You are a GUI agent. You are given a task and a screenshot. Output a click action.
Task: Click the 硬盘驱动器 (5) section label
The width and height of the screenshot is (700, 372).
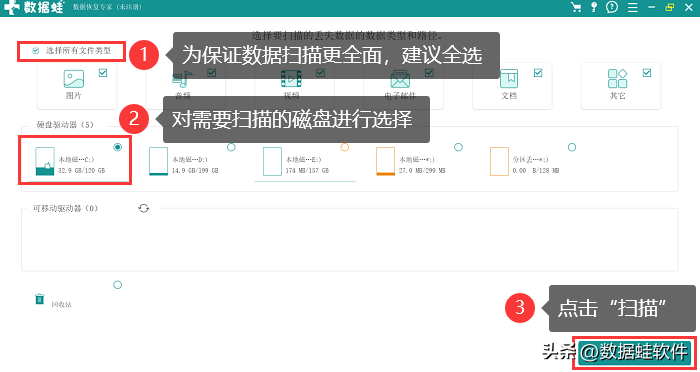(x=65, y=125)
